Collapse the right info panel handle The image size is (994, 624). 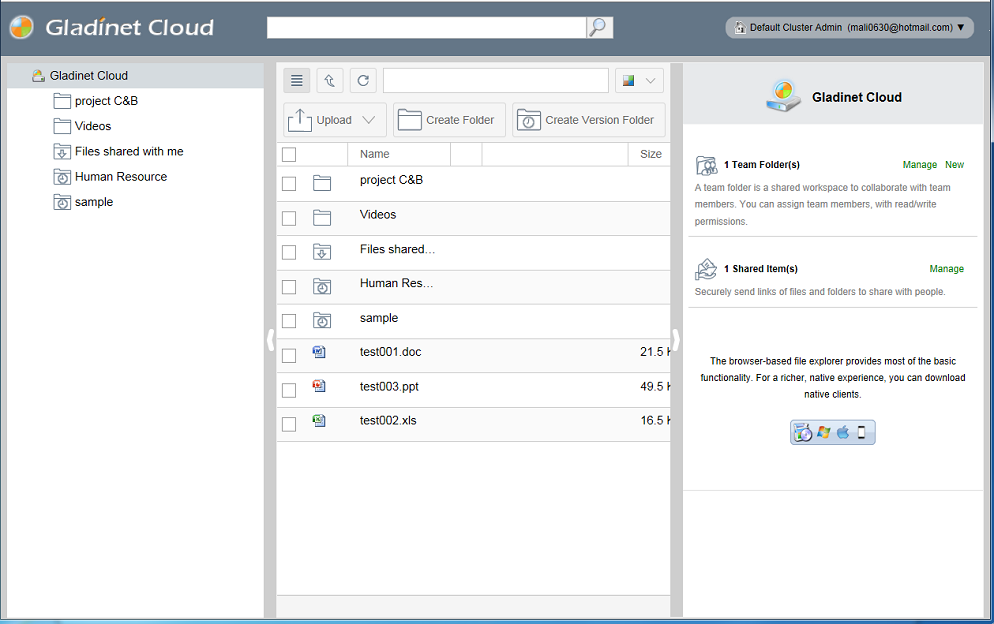676,340
